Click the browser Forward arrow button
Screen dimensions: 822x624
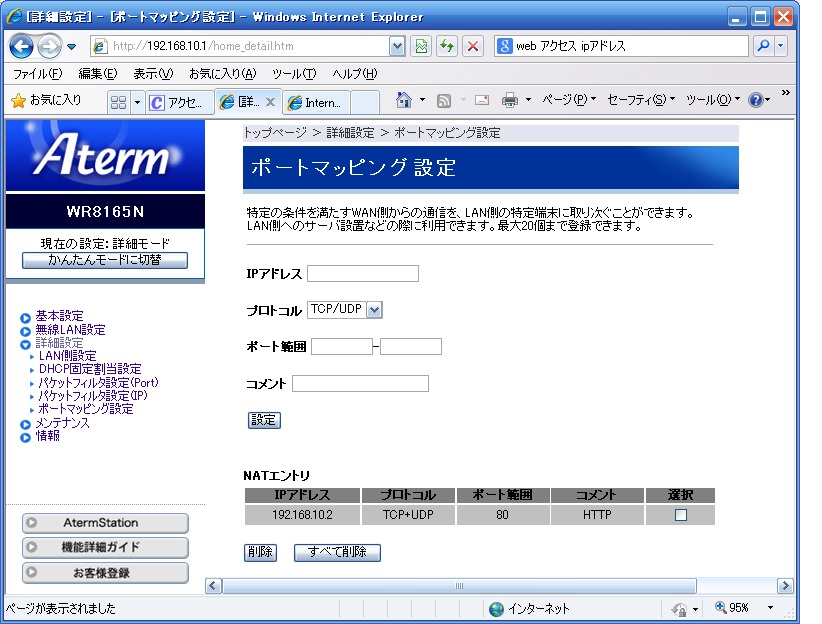pos(49,47)
